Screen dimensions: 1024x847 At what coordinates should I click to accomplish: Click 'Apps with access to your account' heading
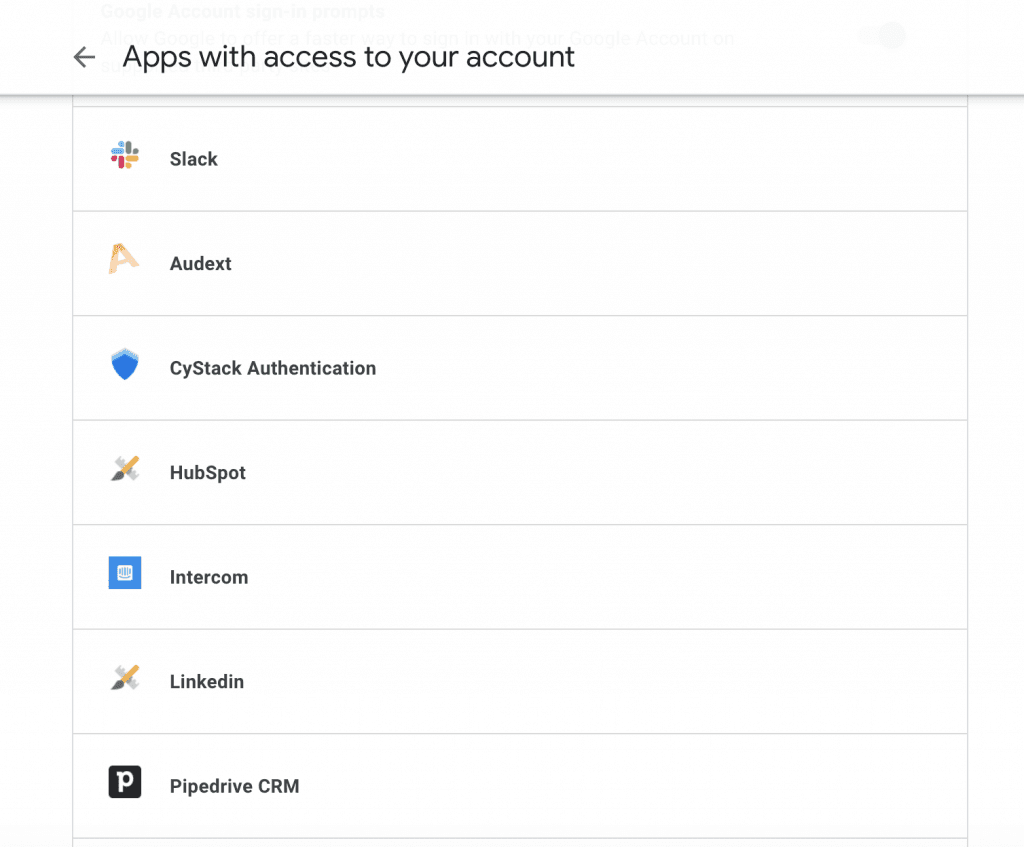coord(349,57)
